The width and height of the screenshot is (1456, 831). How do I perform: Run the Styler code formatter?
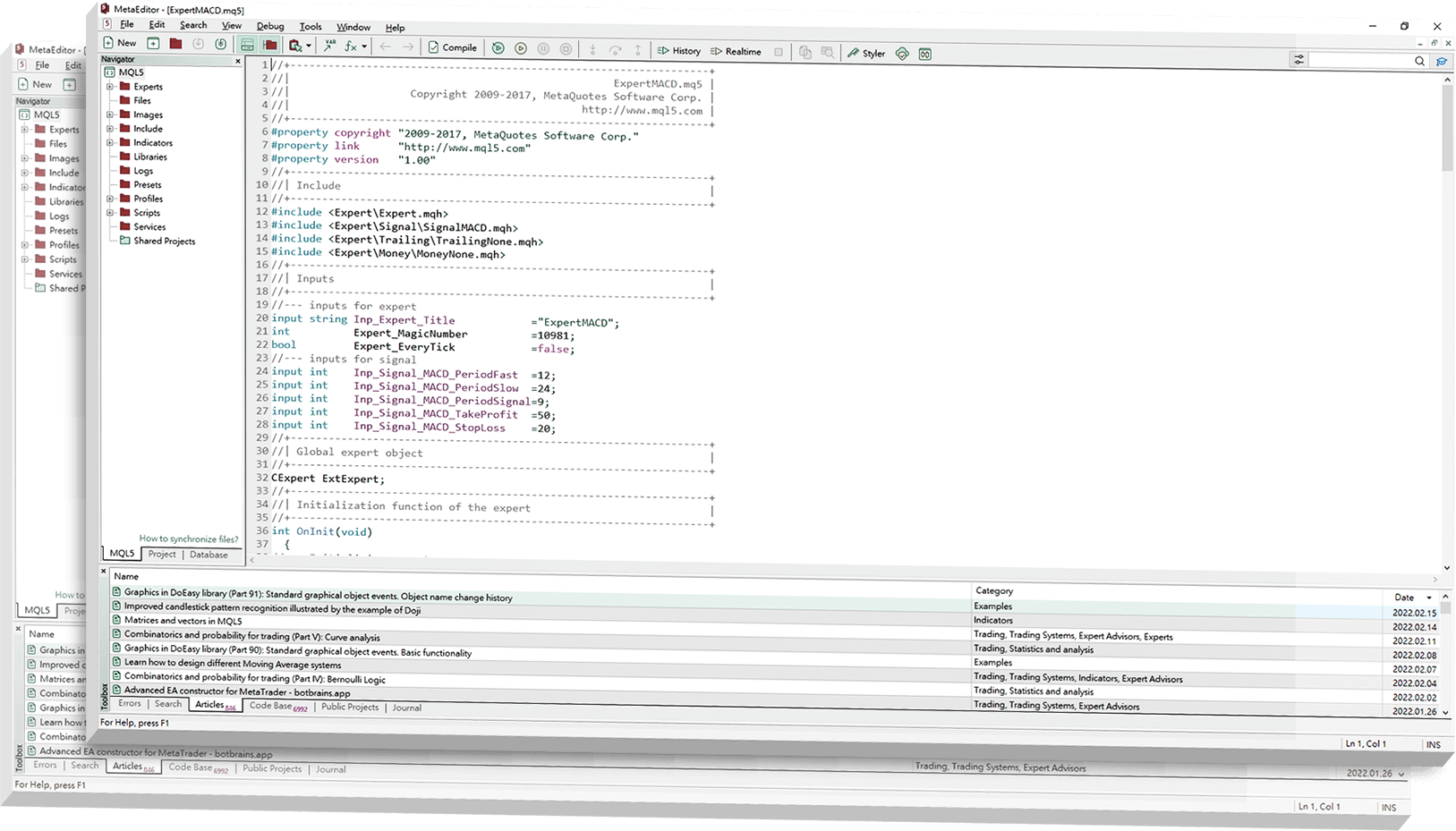click(x=866, y=54)
